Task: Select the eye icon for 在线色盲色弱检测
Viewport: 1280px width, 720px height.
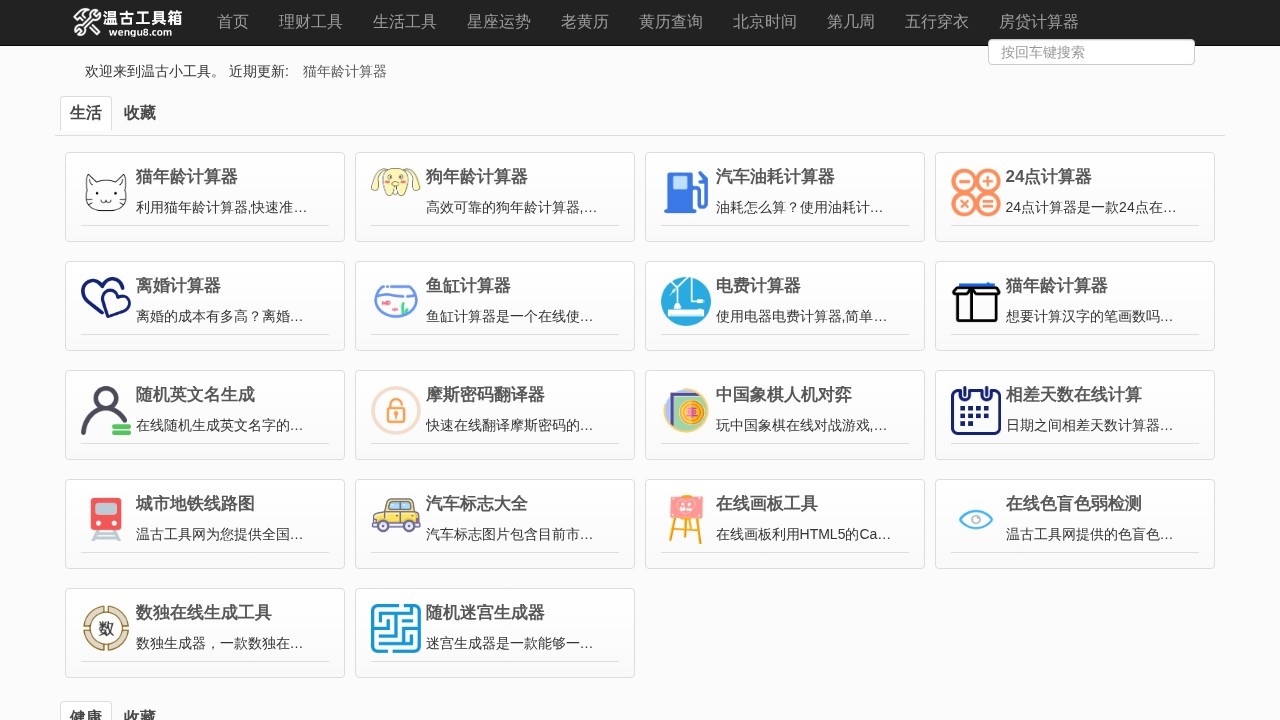Action: click(x=975, y=519)
